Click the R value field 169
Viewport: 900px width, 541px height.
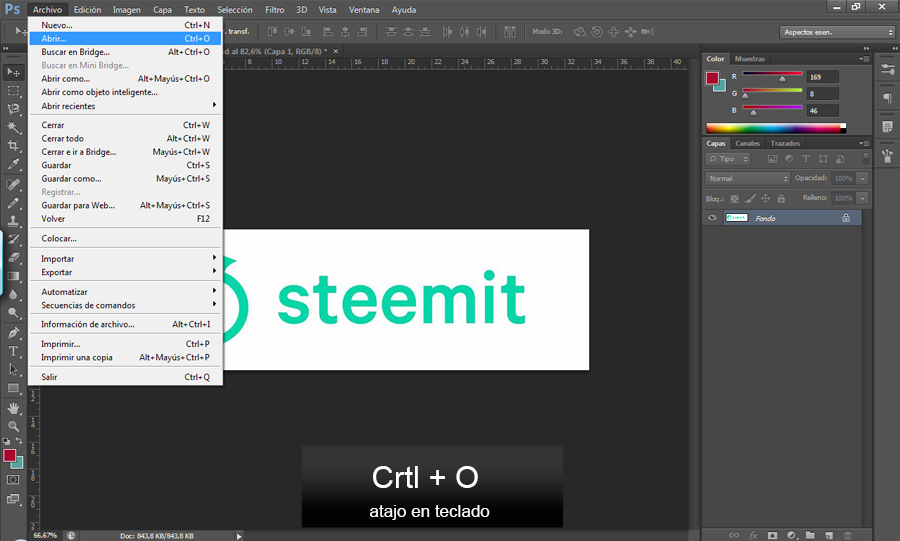823,77
